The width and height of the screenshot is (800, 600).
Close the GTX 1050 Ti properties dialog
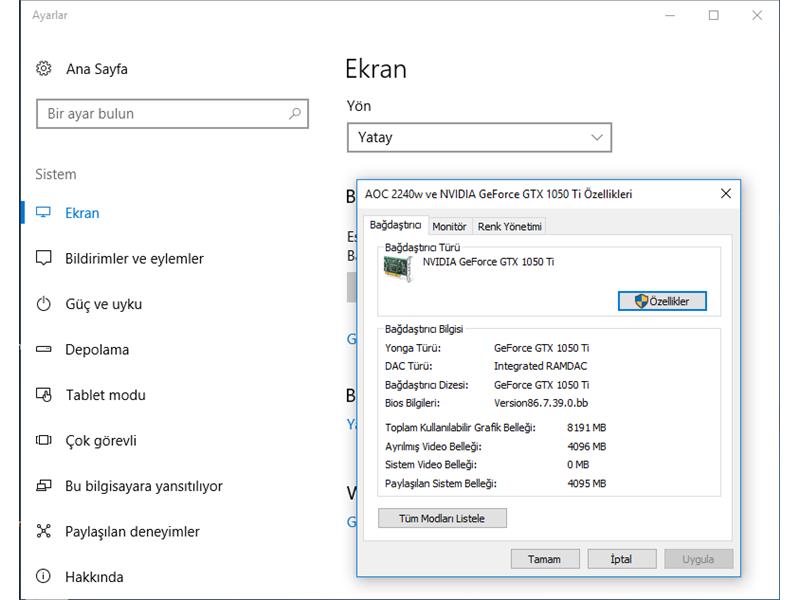(x=726, y=193)
